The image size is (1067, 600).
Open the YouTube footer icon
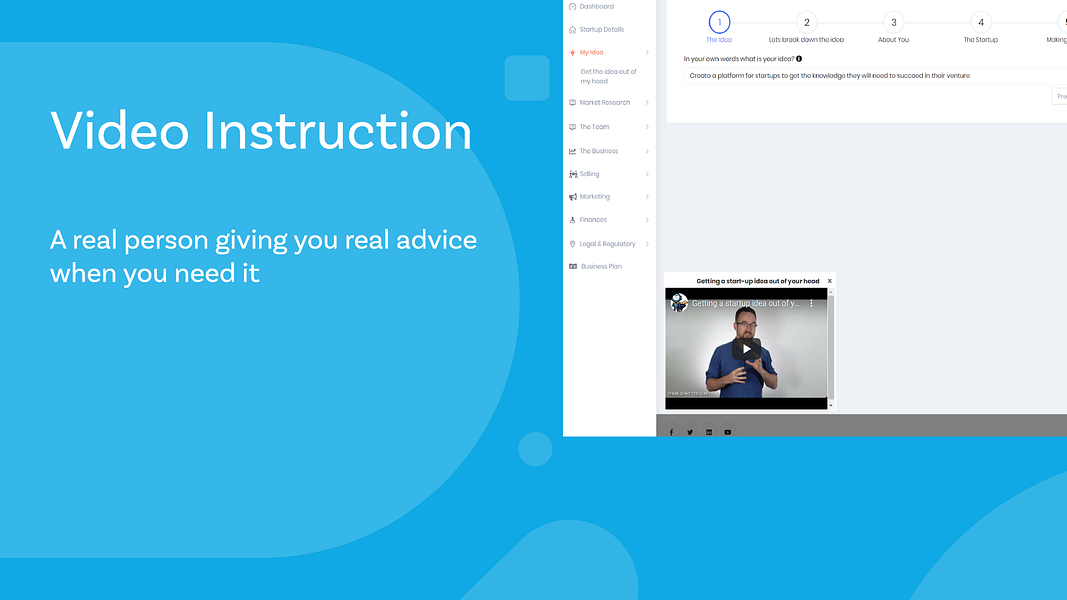click(728, 432)
